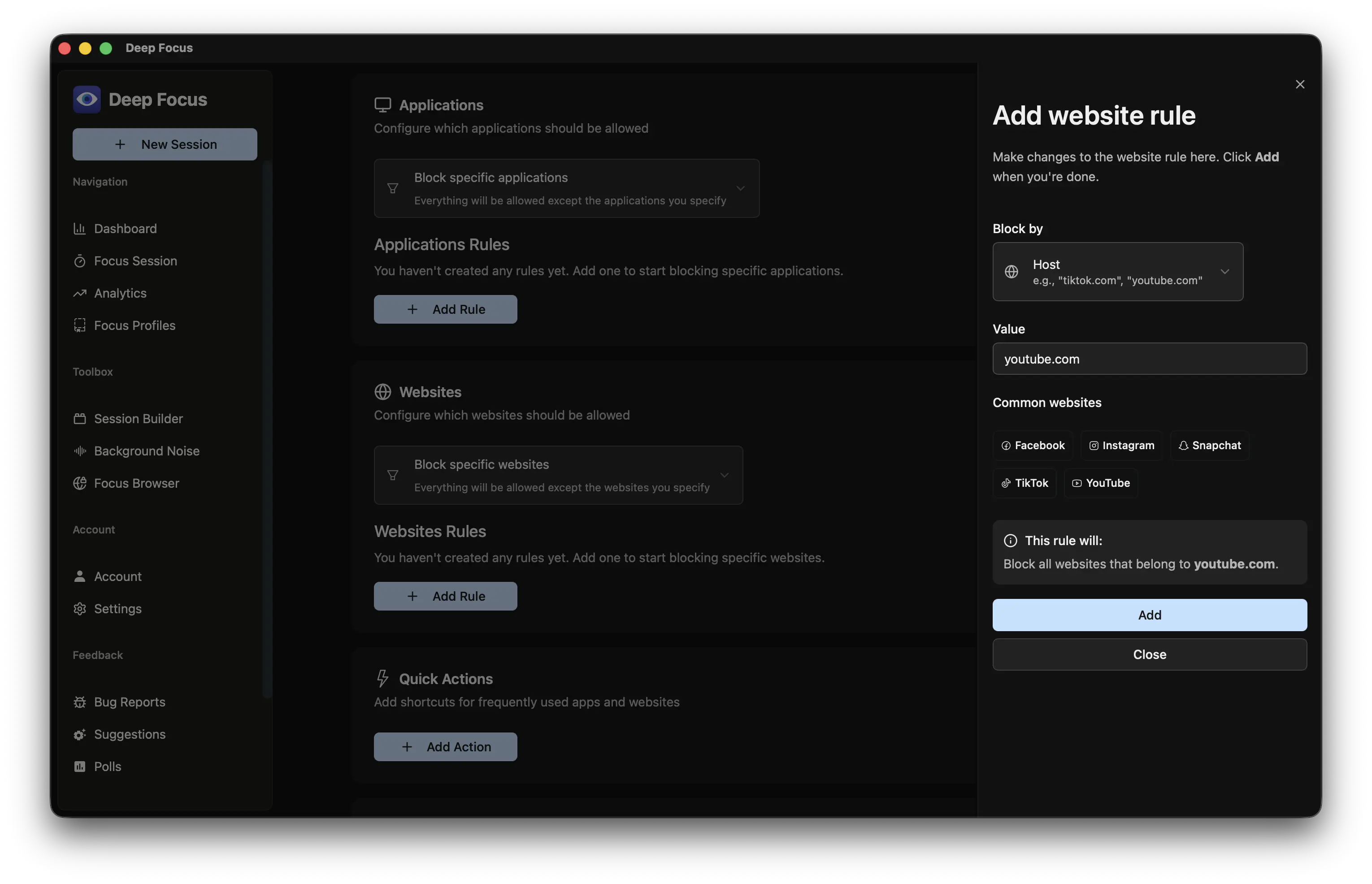
Task: Click the Suggestions icon in Feedback section
Action: point(80,734)
